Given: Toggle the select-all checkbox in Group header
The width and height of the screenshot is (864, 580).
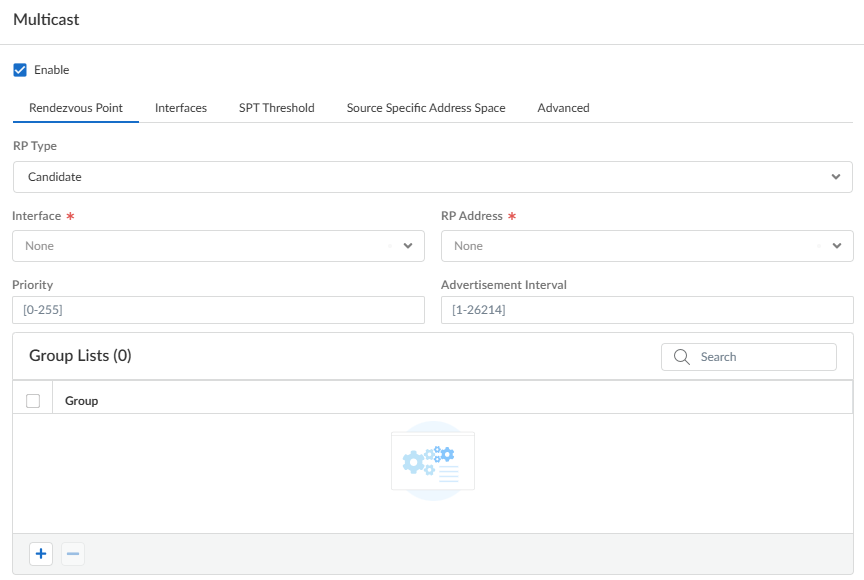Looking at the screenshot, I should [x=33, y=401].
